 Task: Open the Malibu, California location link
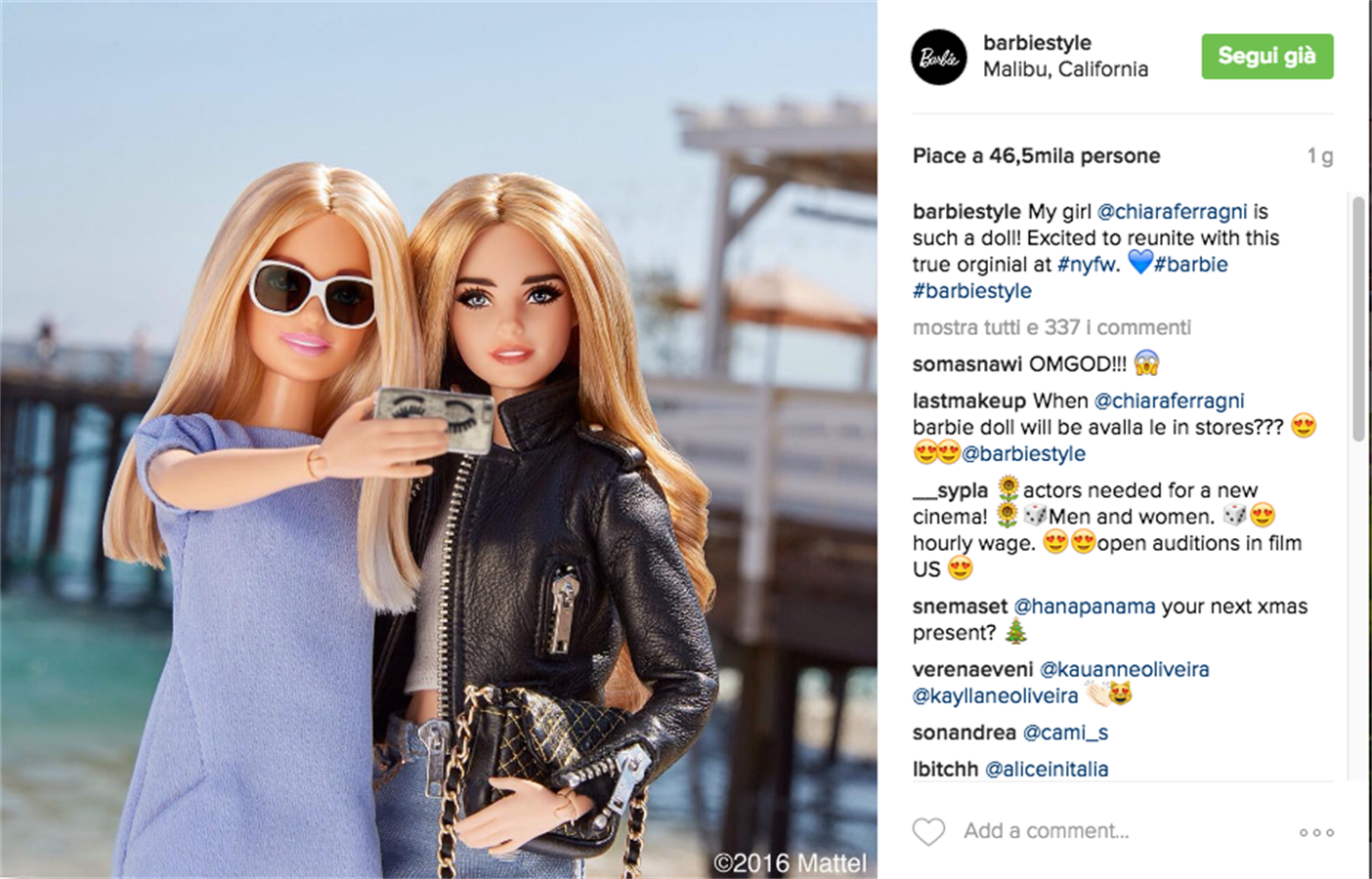point(1065,69)
